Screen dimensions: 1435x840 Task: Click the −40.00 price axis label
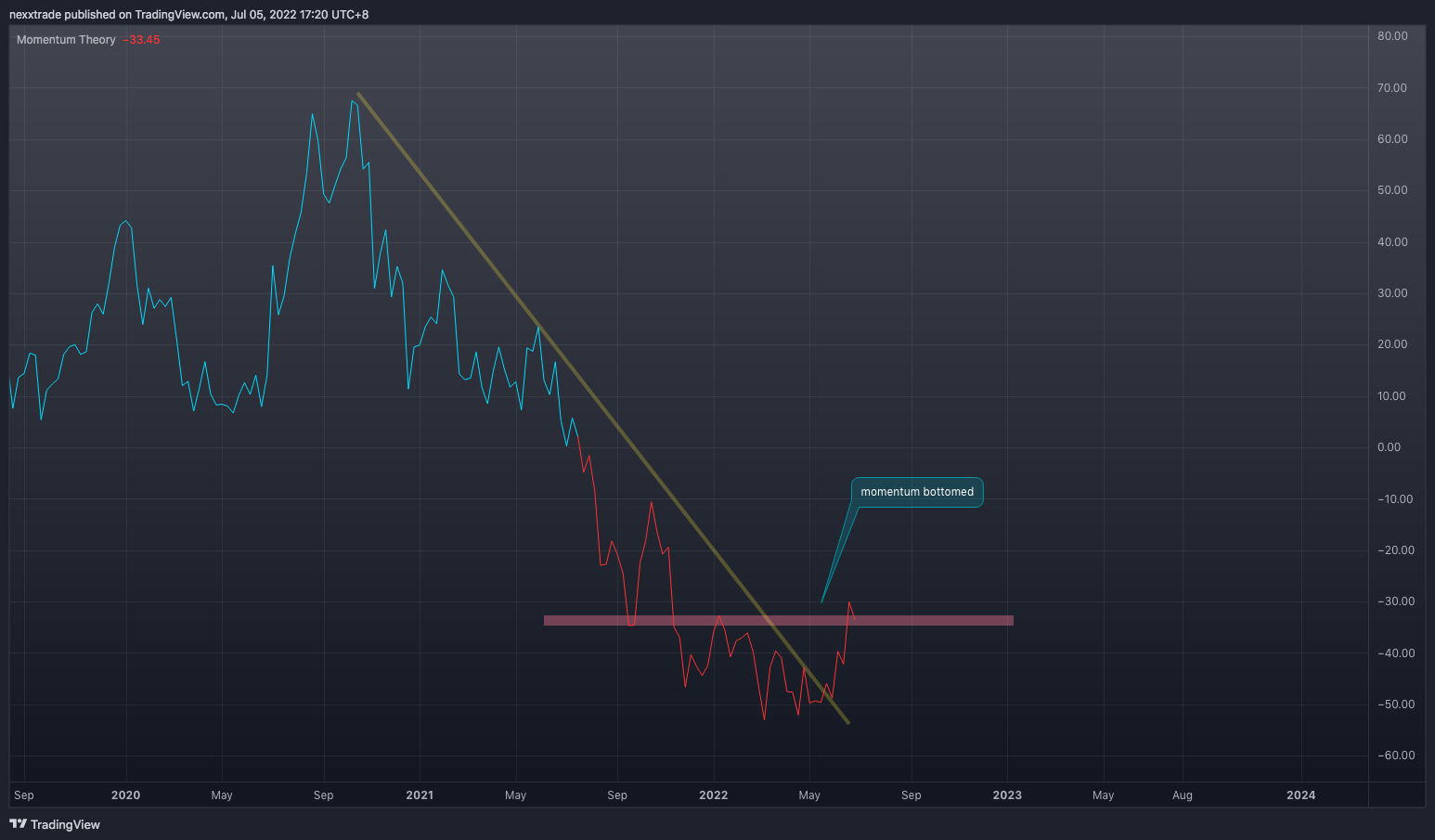pyautogui.click(x=1396, y=653)
